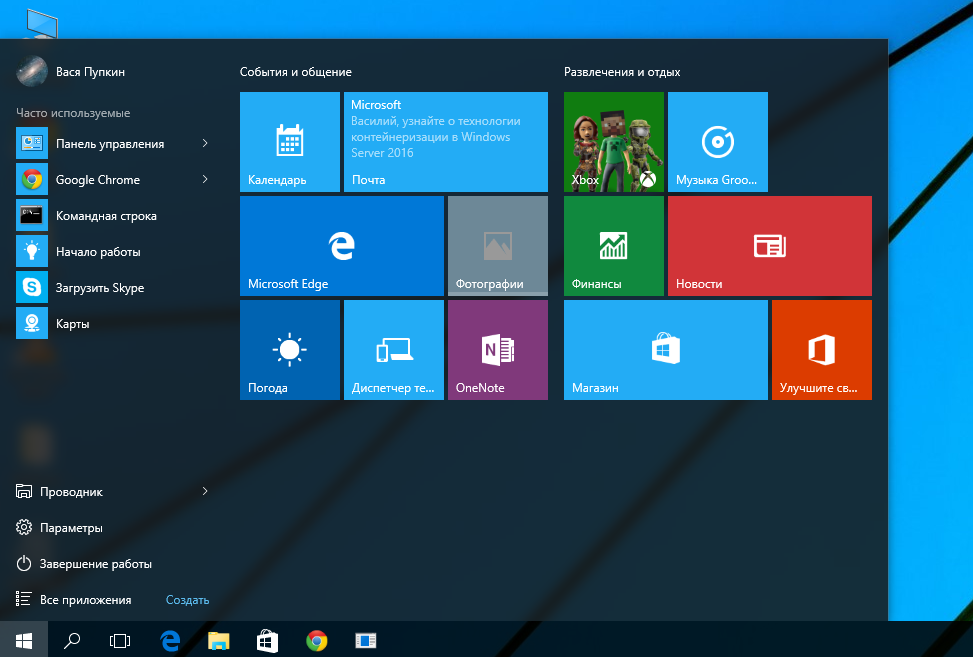
Task: Click the Панель управления list icon
Action: coord(32,143)
